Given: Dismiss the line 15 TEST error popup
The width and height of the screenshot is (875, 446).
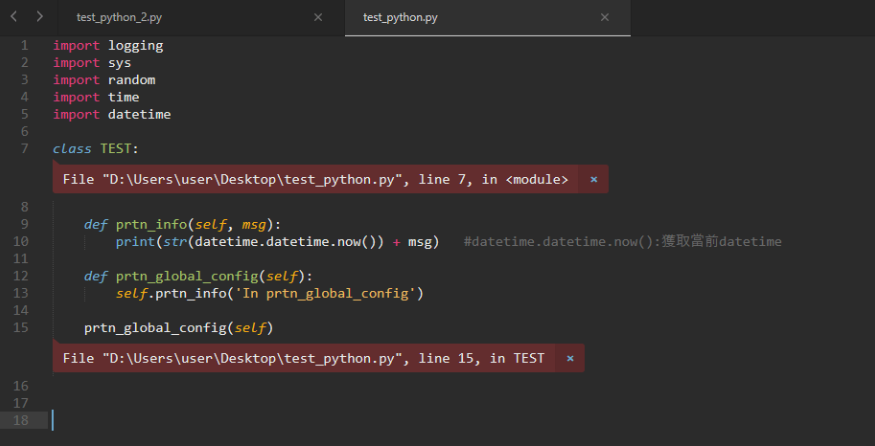Looking at the screenshot, I should click(x=570, y=358).
